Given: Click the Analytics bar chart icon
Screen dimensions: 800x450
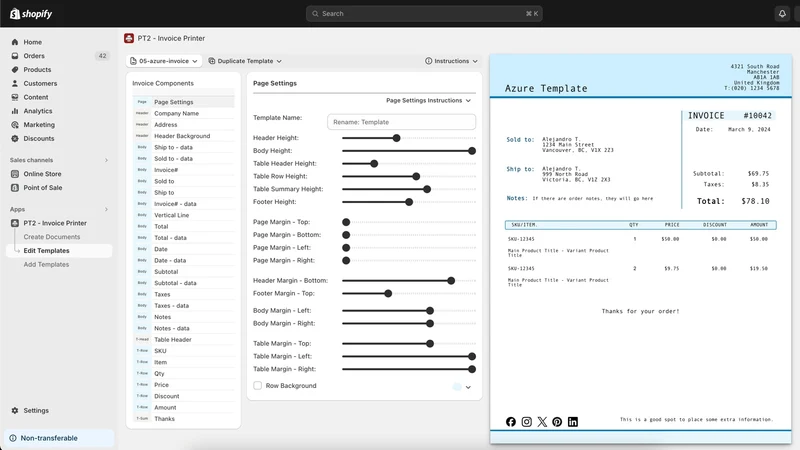Looking at the screenshot, I should tap(15, 111).
